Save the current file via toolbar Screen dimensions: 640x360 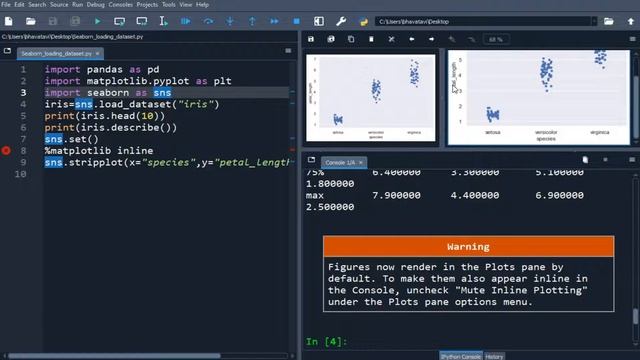click(x=53, y=21)
